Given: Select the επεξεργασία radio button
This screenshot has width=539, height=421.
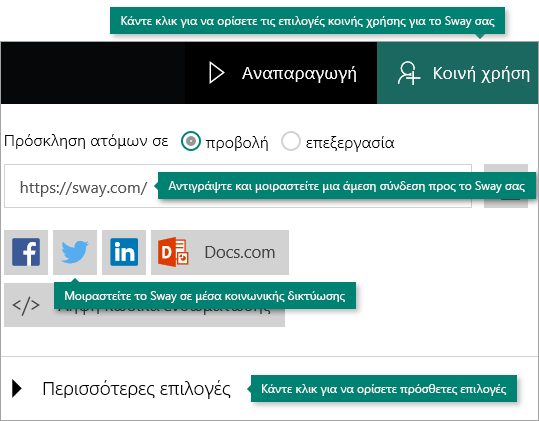Looking at the screenshot, I should pyautogui.click(x=291, y=141).
